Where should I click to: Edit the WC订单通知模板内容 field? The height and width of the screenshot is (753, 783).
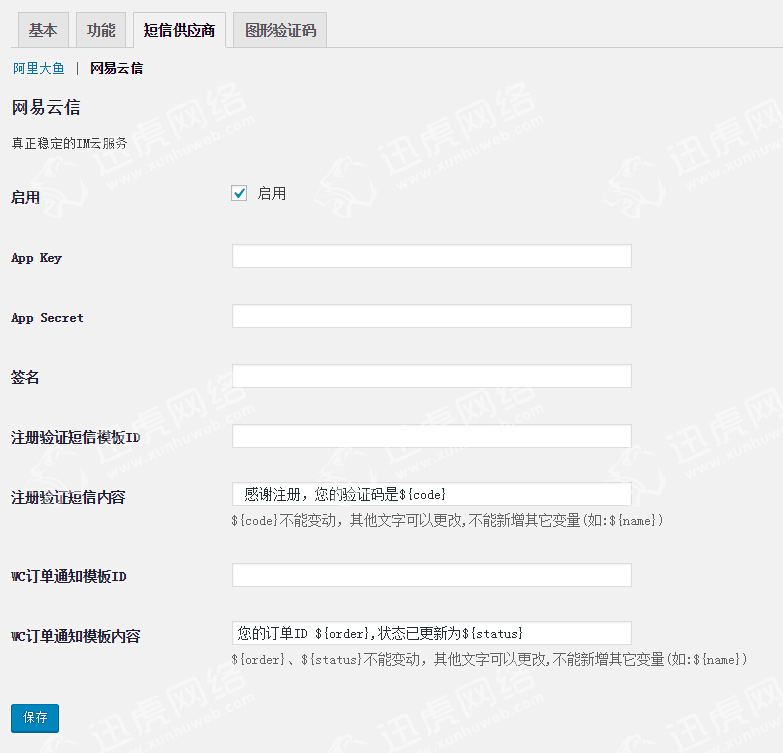tap(431, 633)
